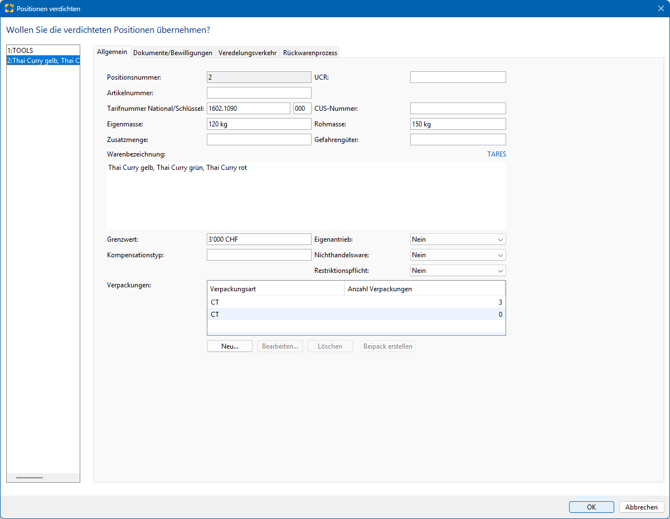Click the Löschen button
670x519 pixels.
pyautogui.click(x=330, y=346)
